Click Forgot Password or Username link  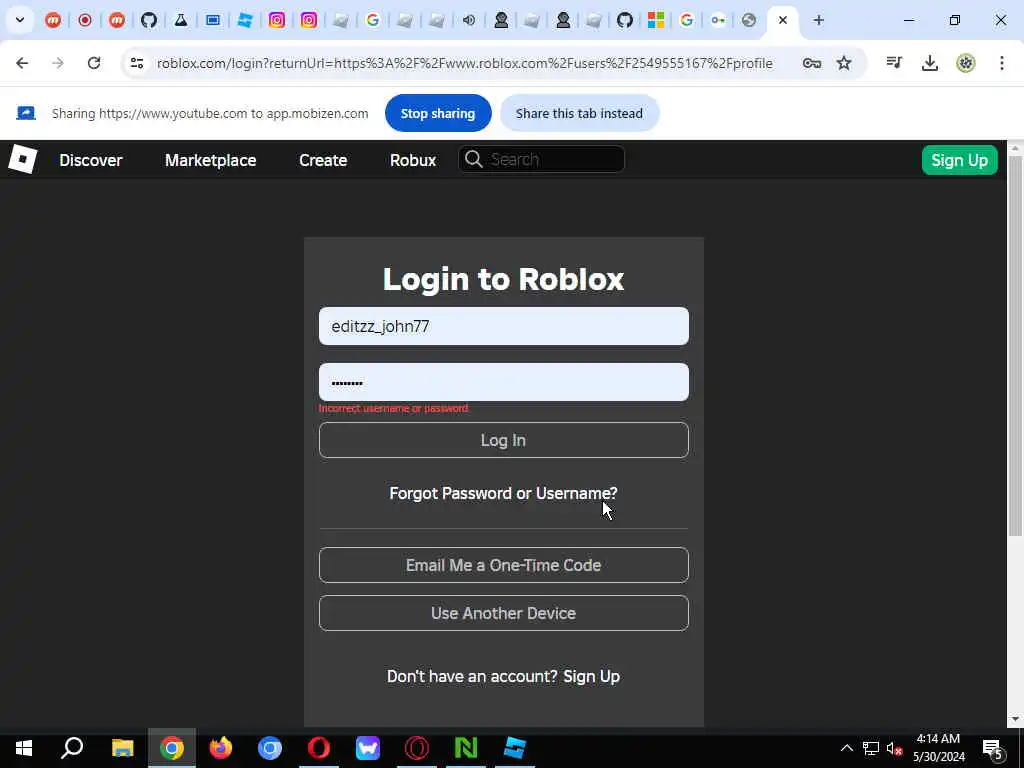504,493
